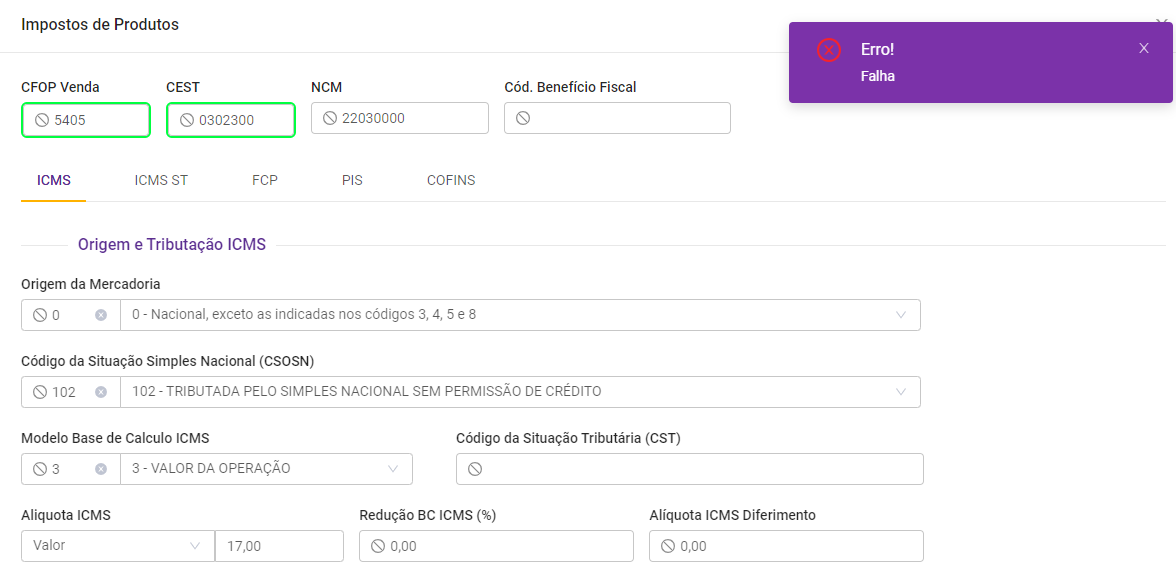Open the FCP tab
Screen dimensions: 1176x578
click(265, 181)
